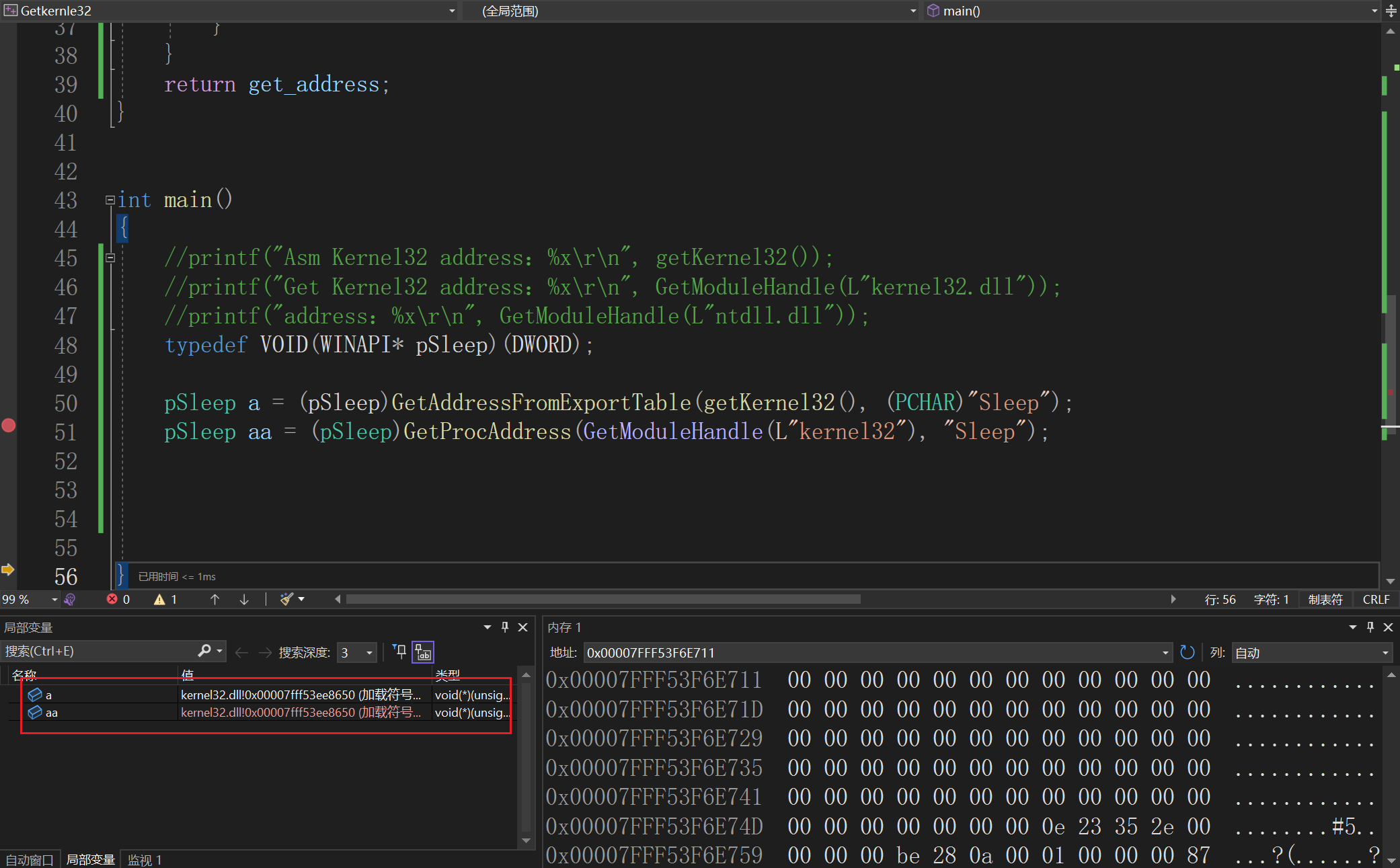Click memory row 0x00007FFF53F6E74D address
1400x868 pixels.
[654, 826]
